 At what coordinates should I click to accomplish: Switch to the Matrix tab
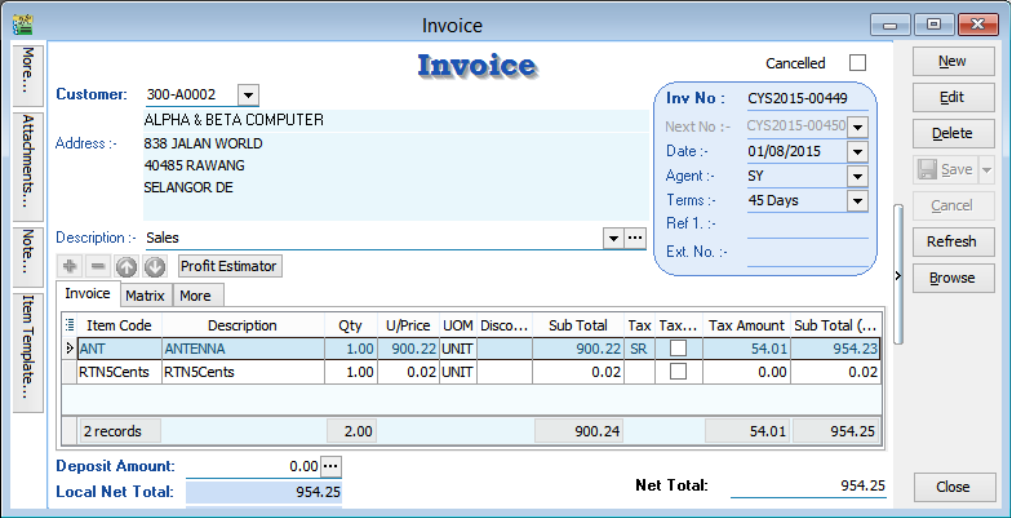[145, 296]
